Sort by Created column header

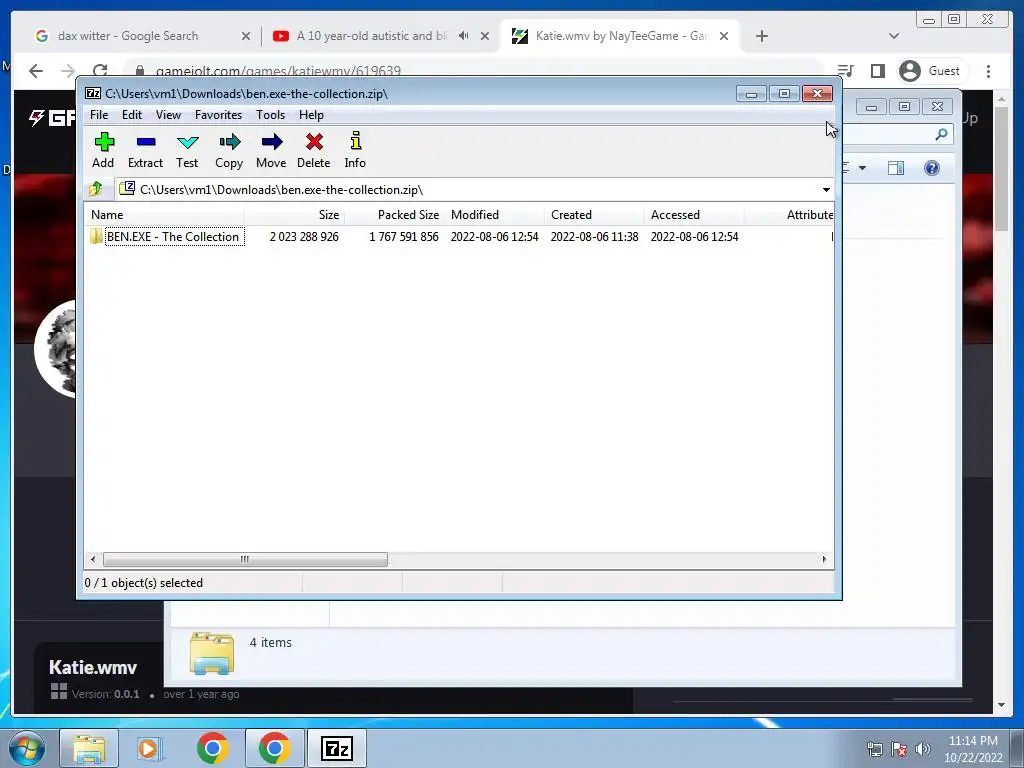click(594, 215)
